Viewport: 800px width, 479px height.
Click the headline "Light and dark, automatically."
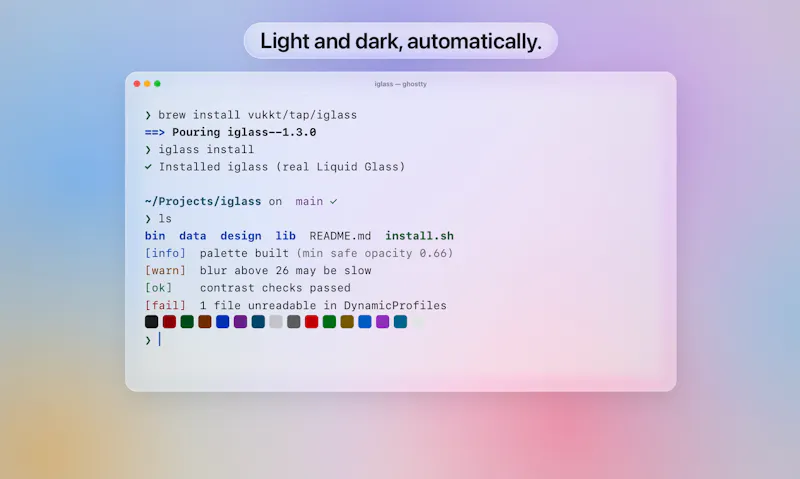401,41
